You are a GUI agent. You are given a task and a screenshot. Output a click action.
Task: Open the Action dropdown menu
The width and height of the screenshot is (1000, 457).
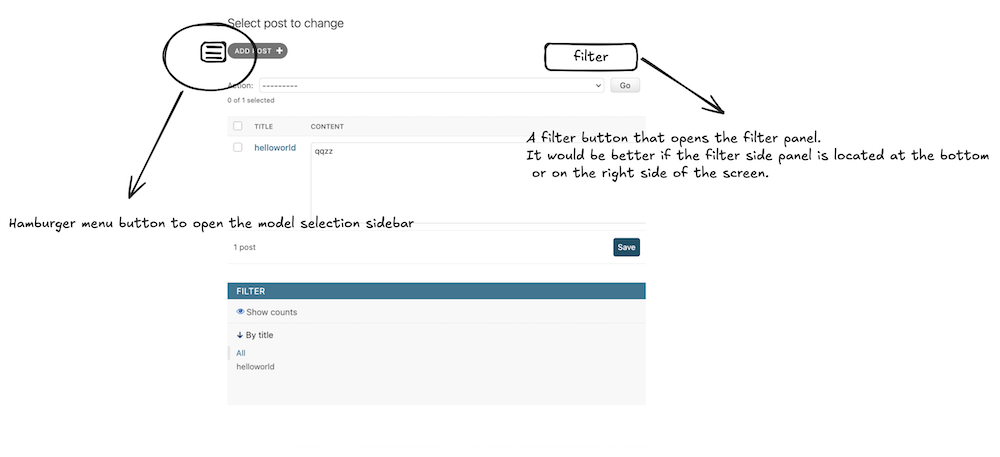coord(431,85)
